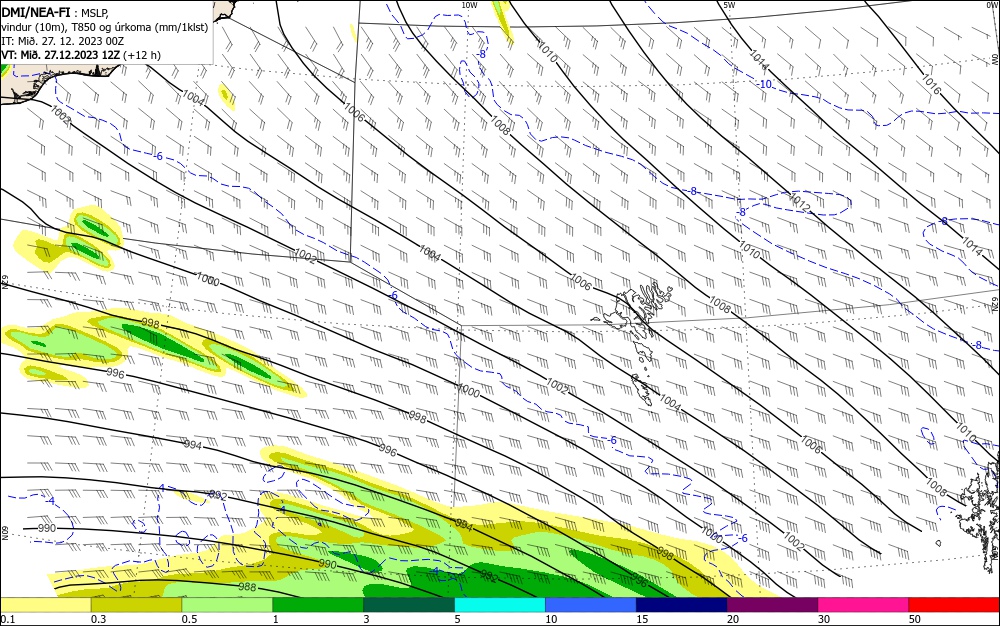Viewport: 1000px width, 626px height.
Task: Click the pink 30–50 legend swatch
Action: 863,605
